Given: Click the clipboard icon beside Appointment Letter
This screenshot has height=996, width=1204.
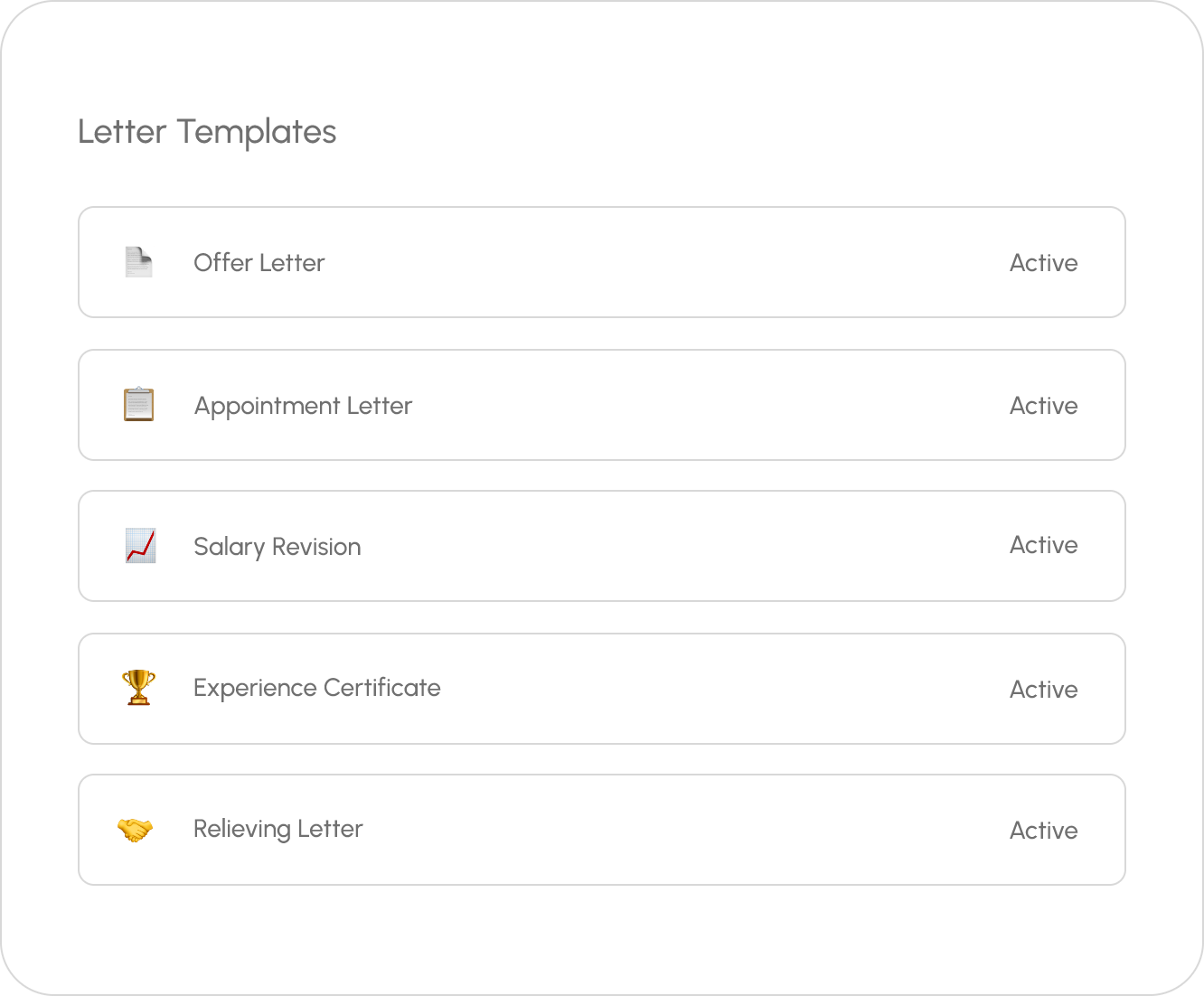Looking at the screenshot, I should 138,405.
